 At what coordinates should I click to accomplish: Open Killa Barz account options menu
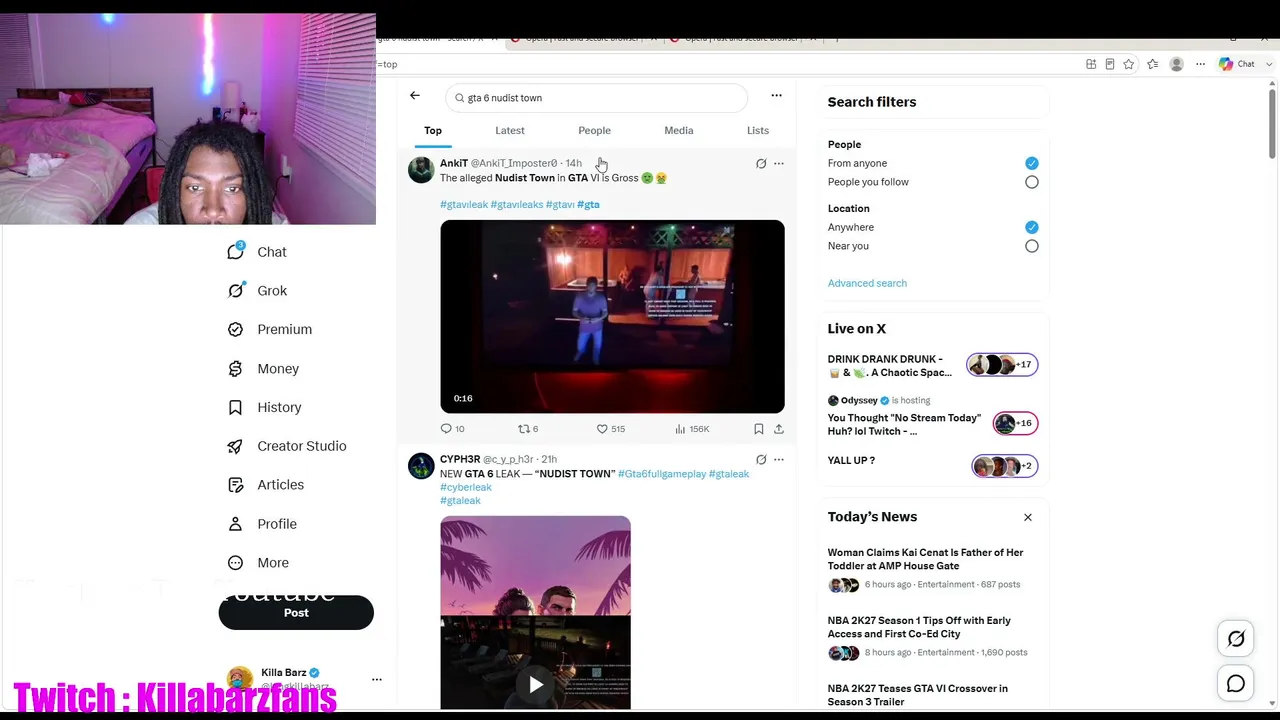tap(377, 679)
